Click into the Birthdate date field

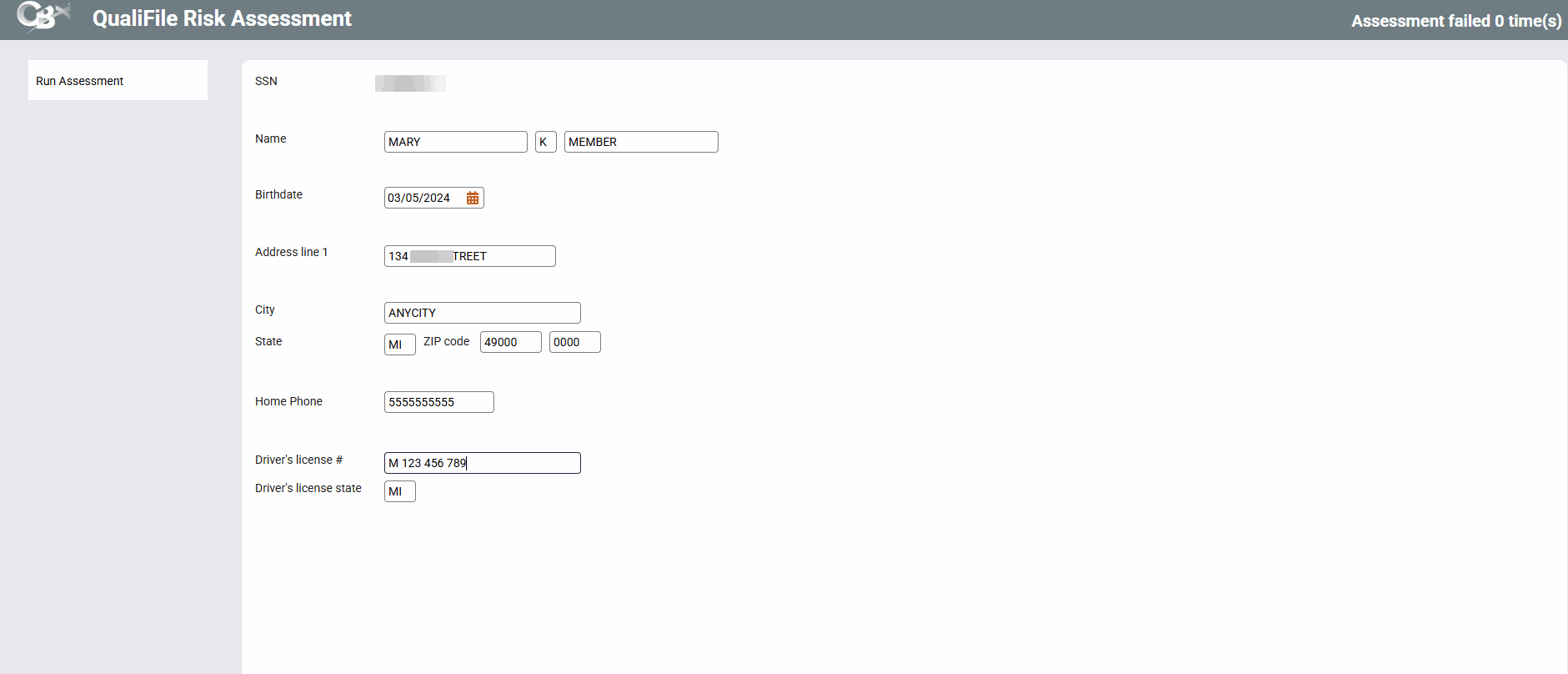click(x=423, y=198)
